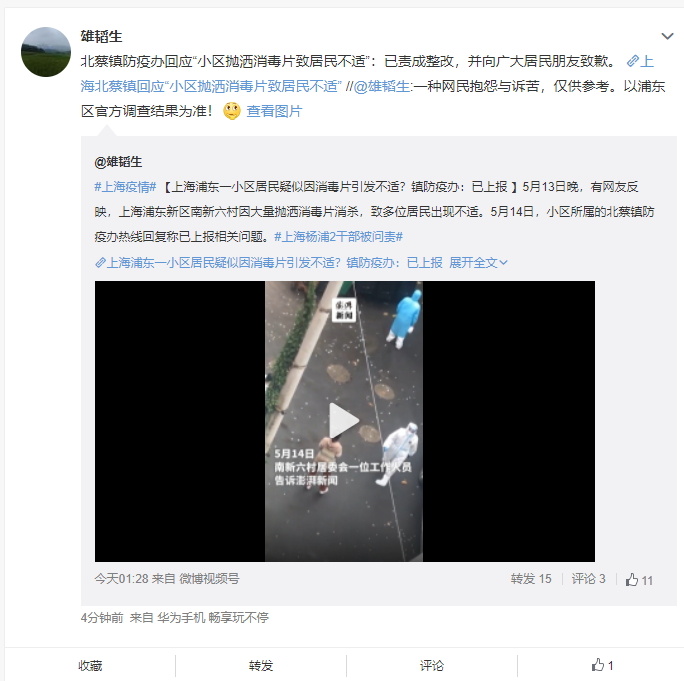684x681 pixels.
Task: Click the thinking emoji in the post
Action: [x=232, y=111]
